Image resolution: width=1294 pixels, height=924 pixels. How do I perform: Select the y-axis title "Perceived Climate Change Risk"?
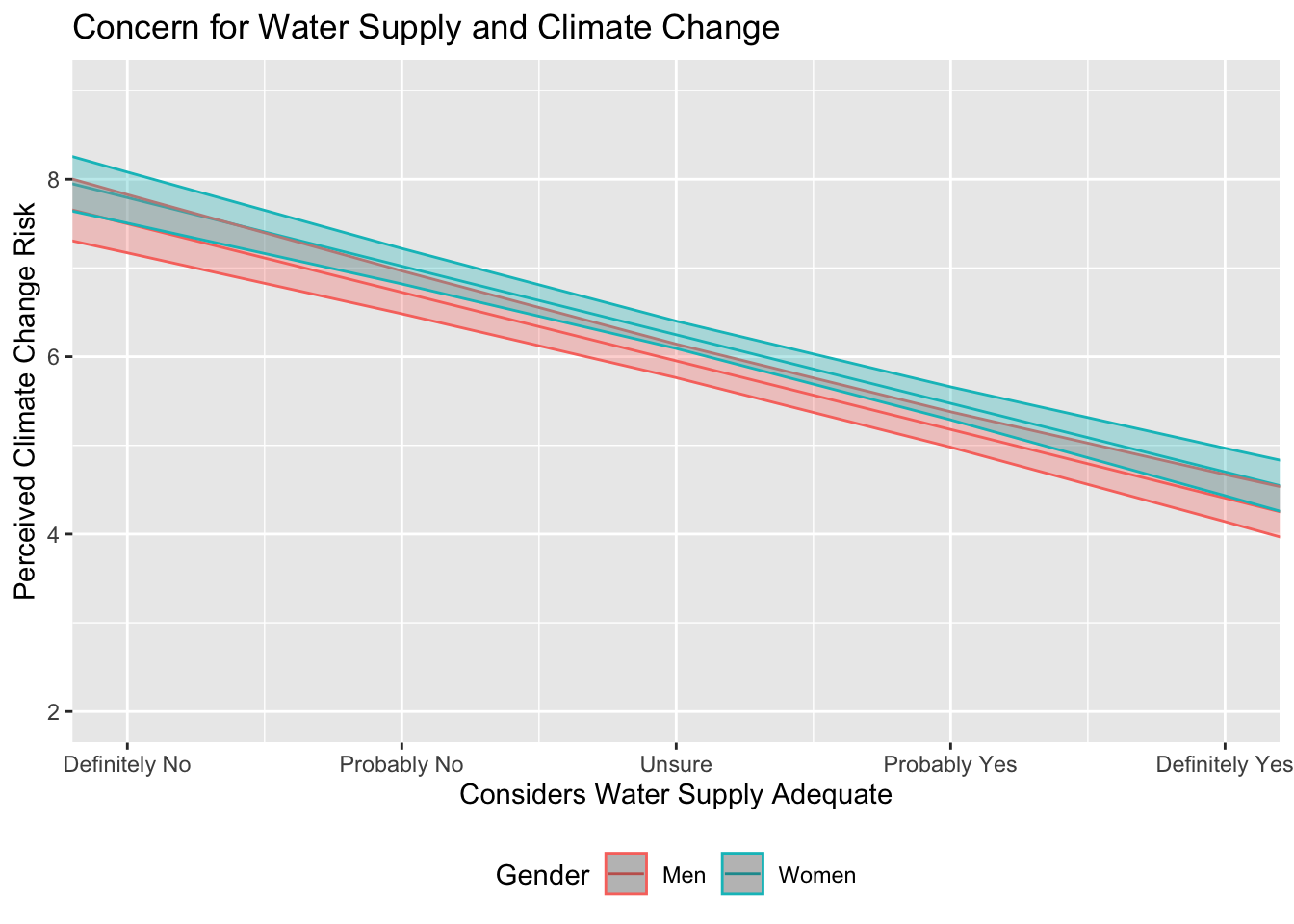[26, 400]
